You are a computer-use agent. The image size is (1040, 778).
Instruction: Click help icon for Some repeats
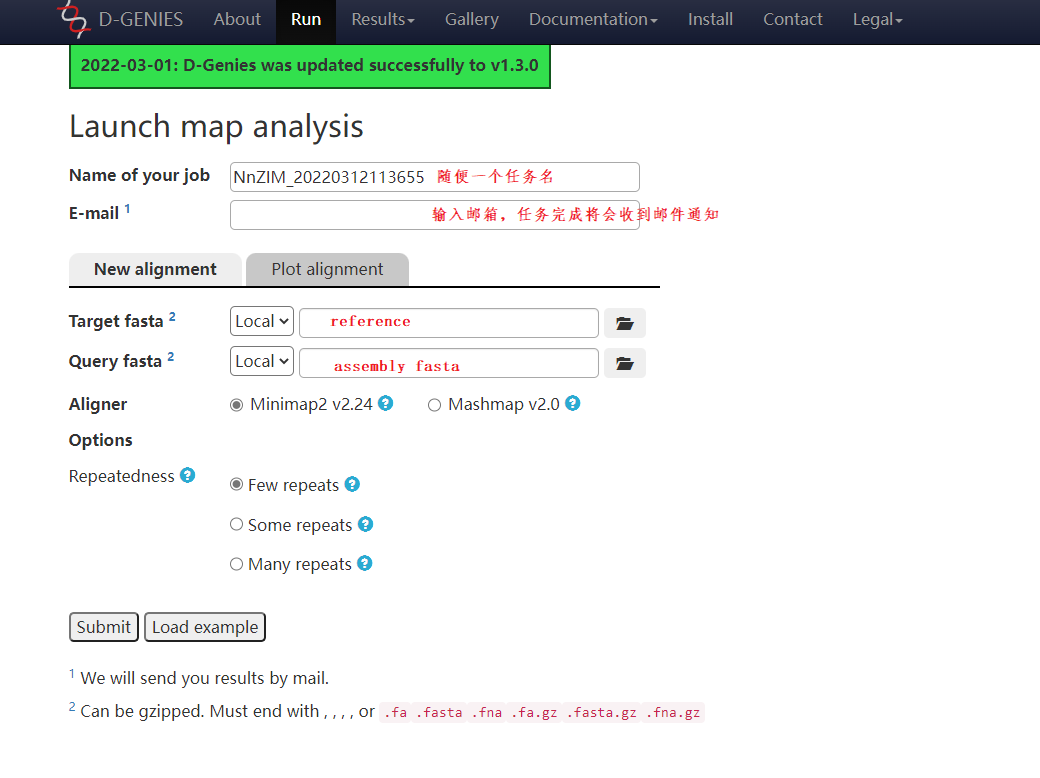(365, 525)
